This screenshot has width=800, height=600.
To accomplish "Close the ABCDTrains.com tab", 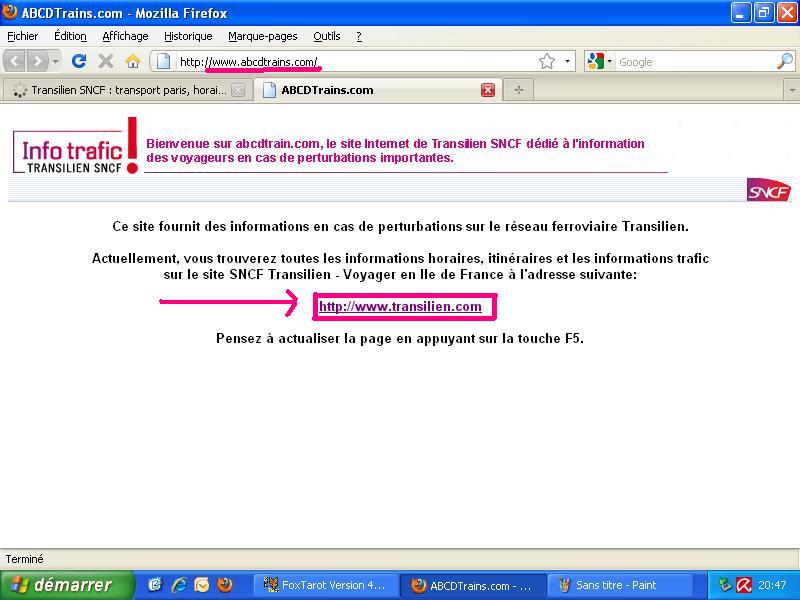I will [488, 89].
